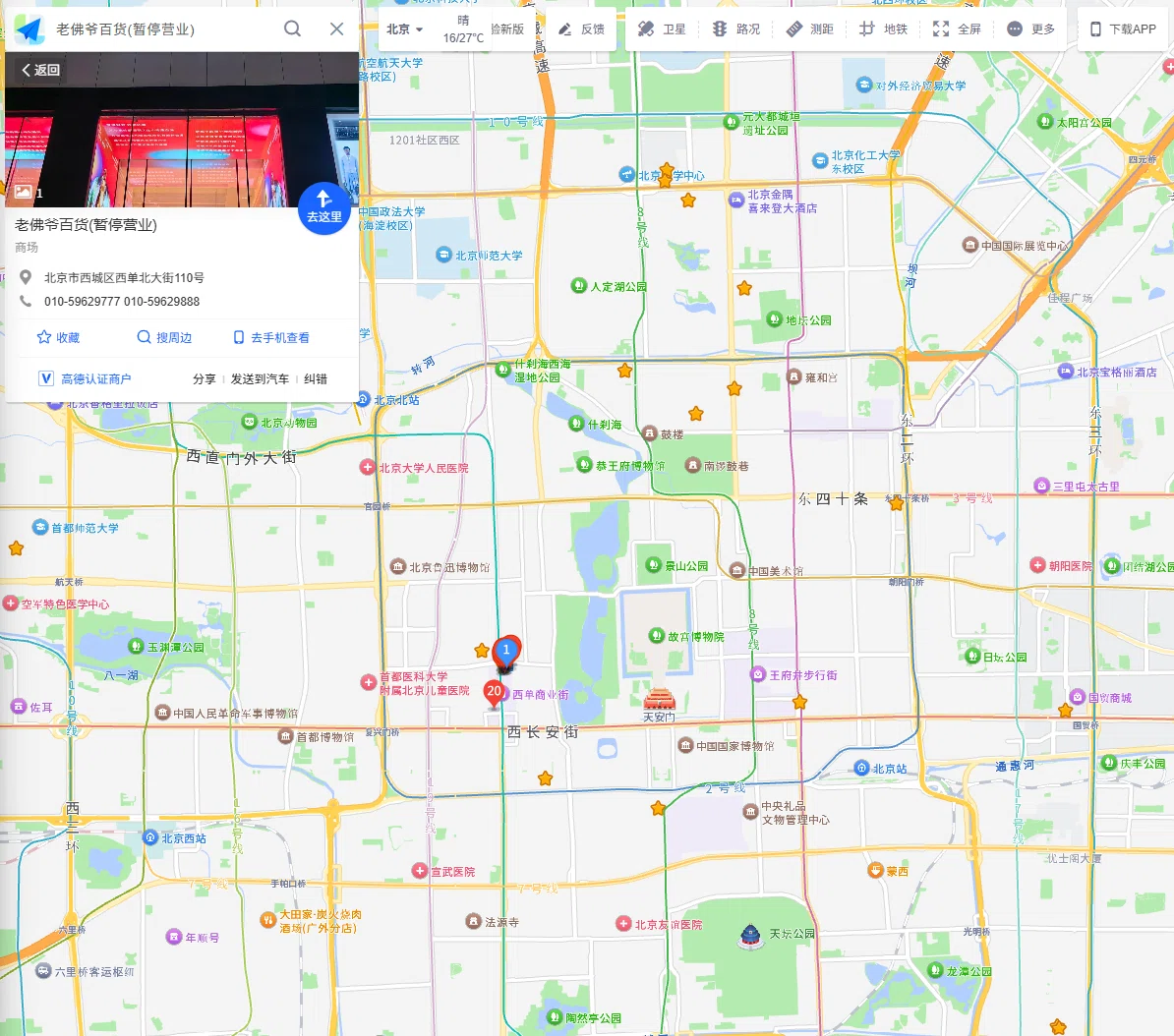
Task: Click the 对外经济贸易大学 university icon
Action: tap(865, 85)
